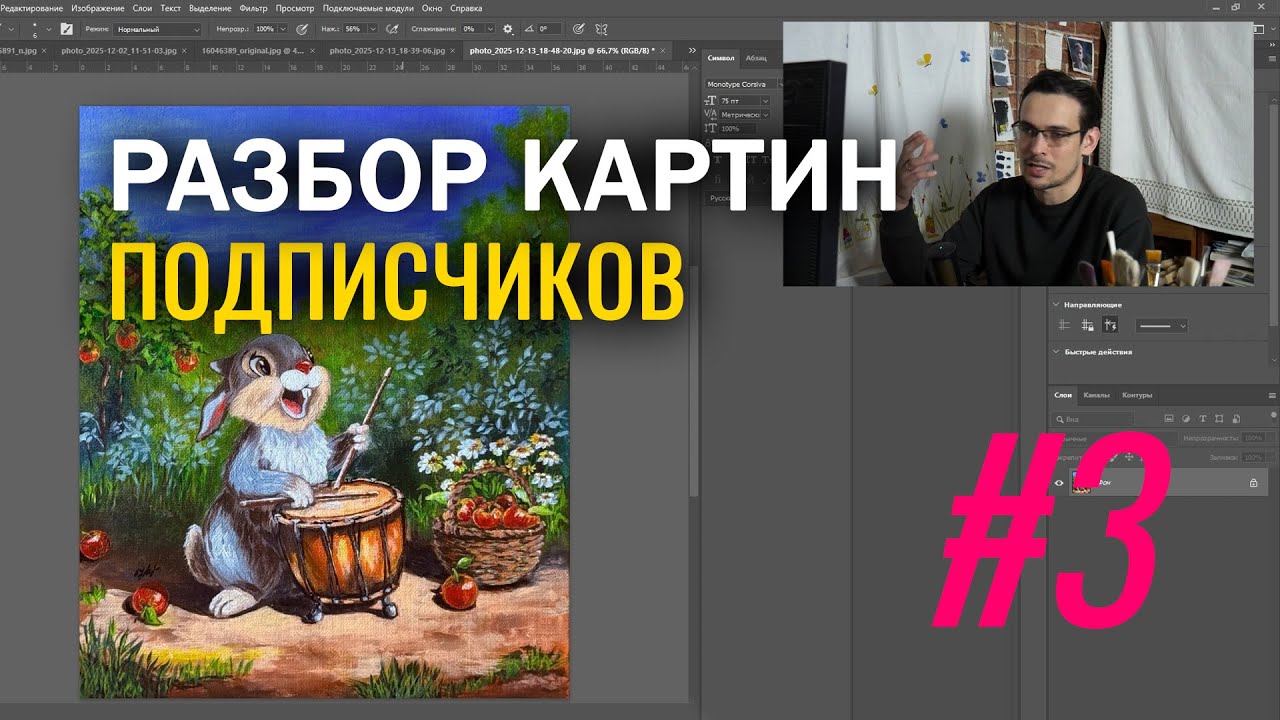Expand the Наж. flow slider arrow
This screenshot has height=720, width=1280.
click(x=373, y=29)
